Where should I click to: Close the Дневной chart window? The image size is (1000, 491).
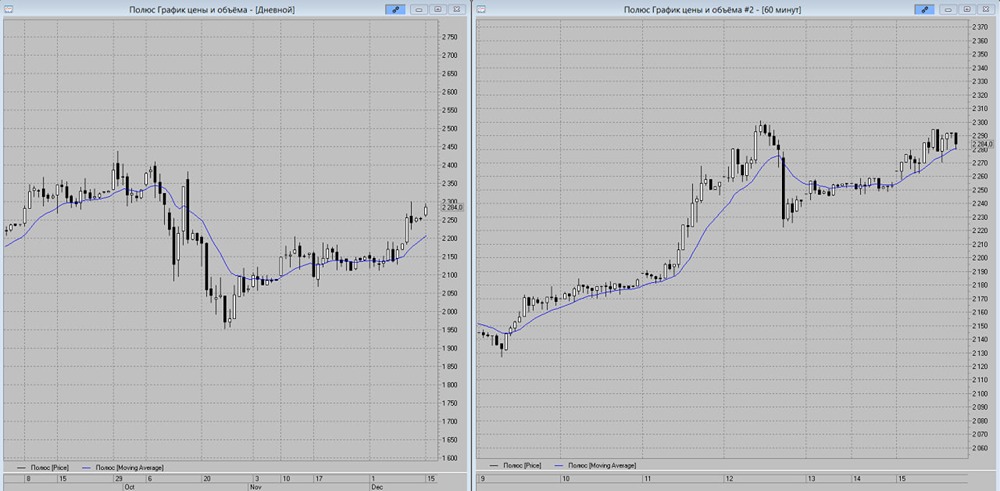[457, 9]
